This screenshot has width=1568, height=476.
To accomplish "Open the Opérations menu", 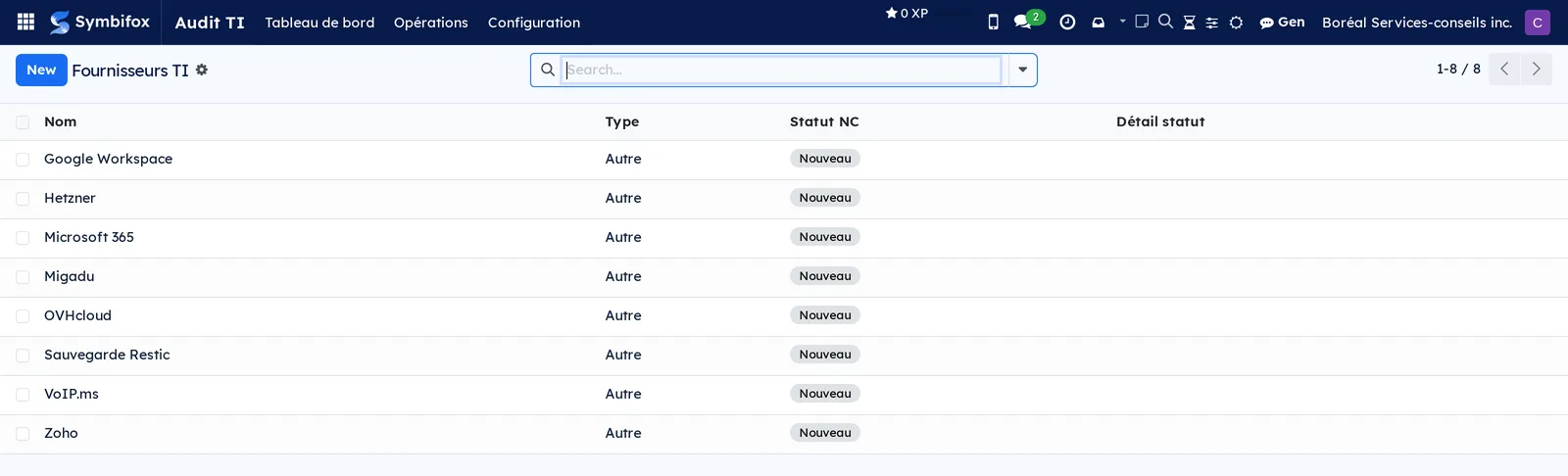I will 431,22.
